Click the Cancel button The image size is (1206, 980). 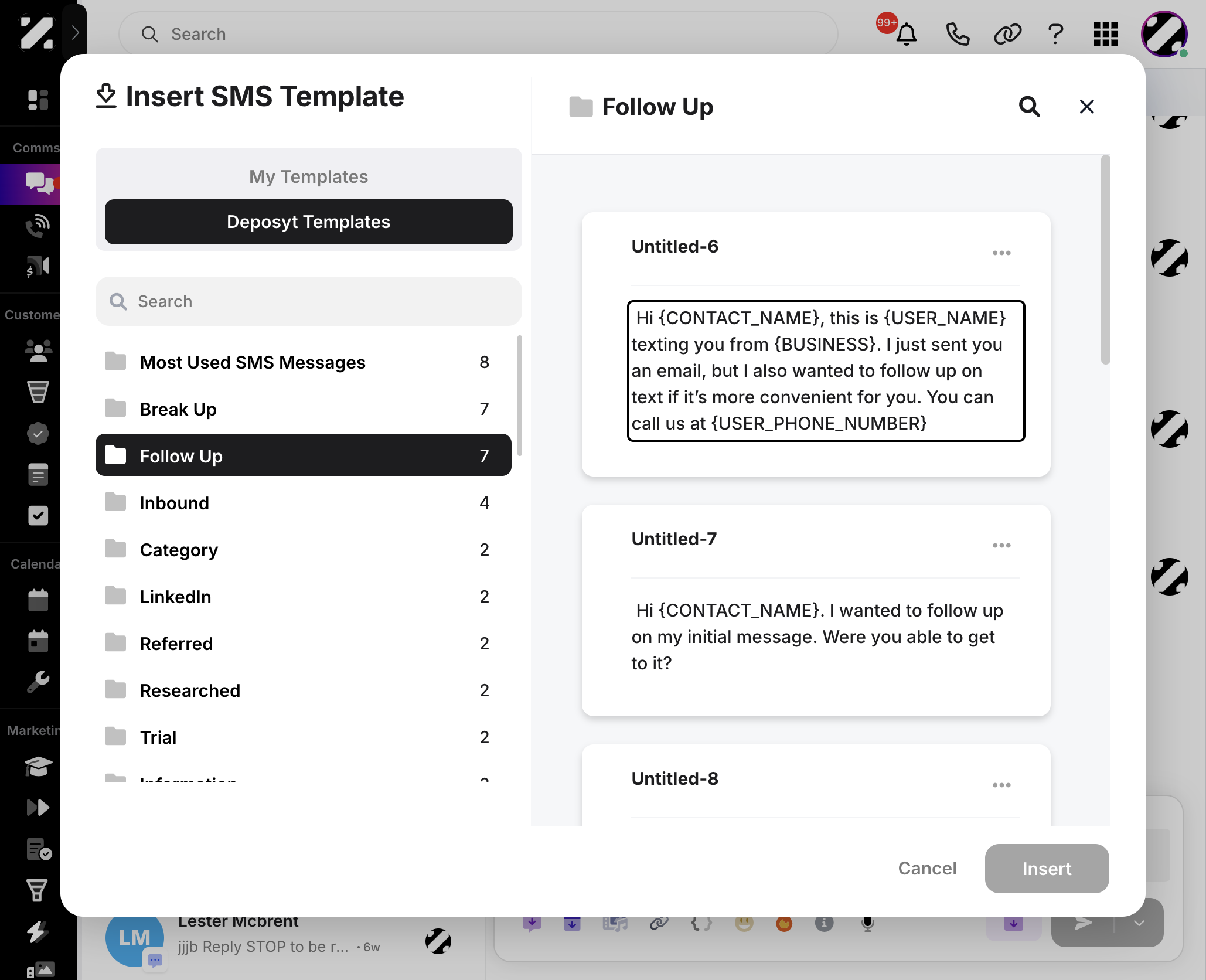point(927,869)
